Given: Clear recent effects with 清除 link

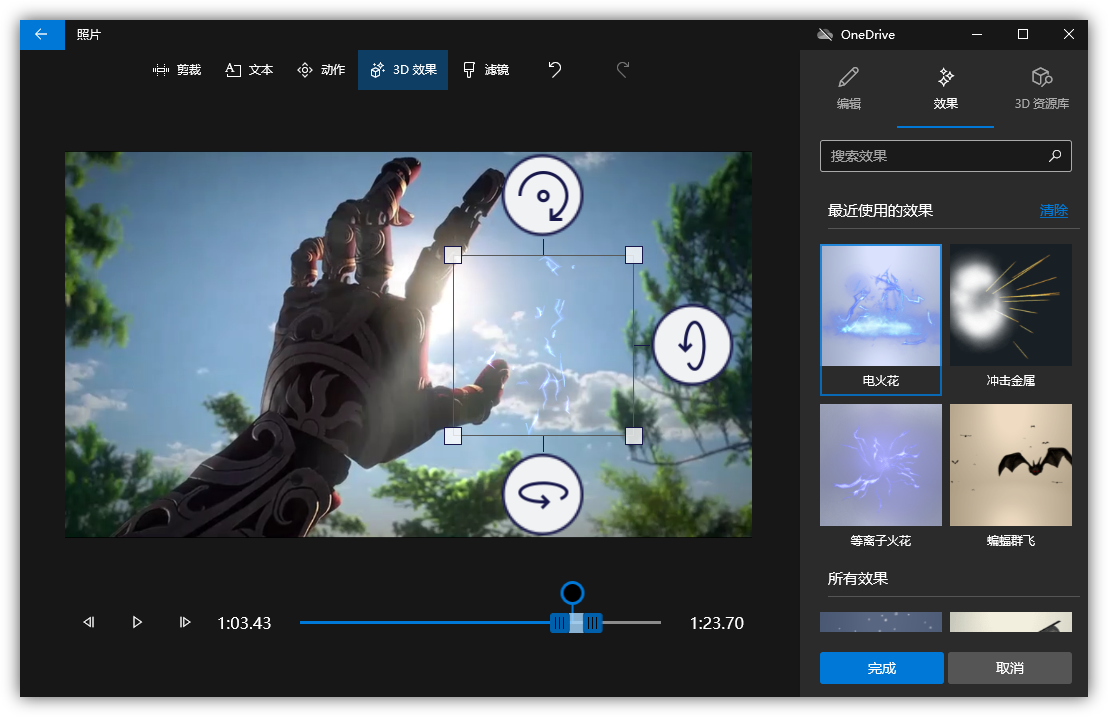Looking at the screenshot, I should pos(1054,211).
